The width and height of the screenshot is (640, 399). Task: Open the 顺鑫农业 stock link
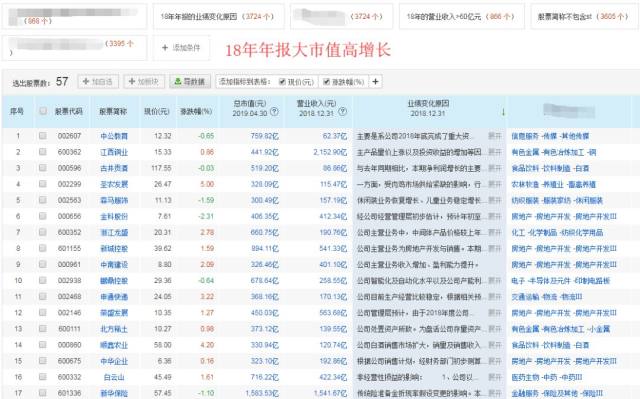(114, 345)
